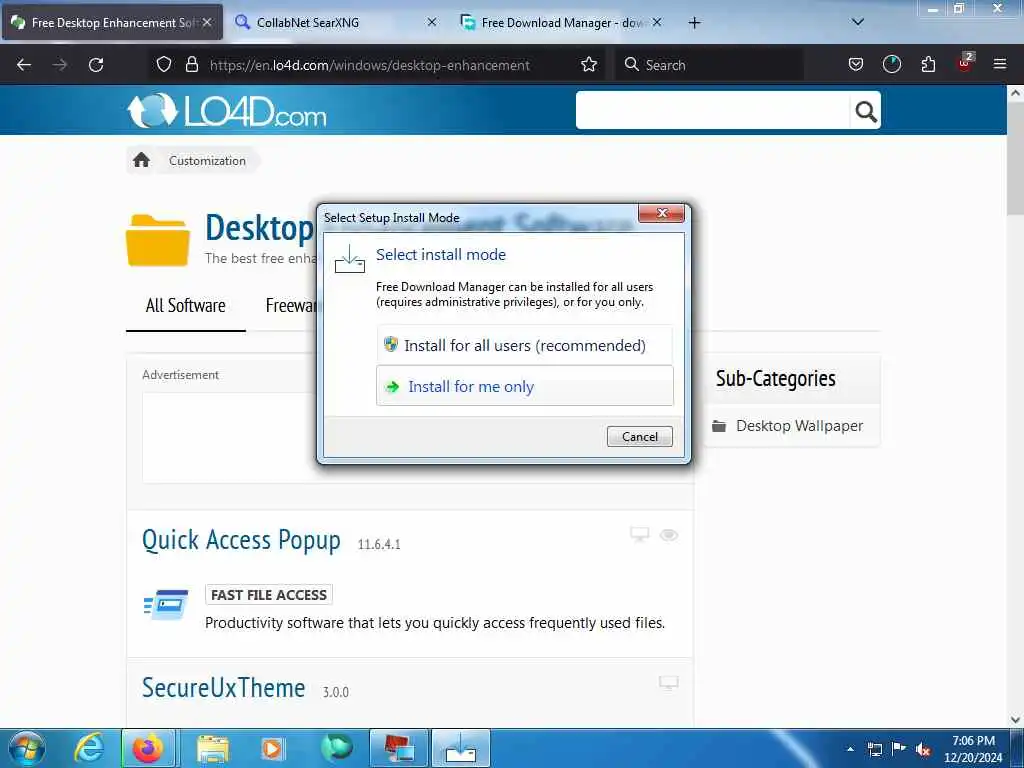Screen dimensions: 1024x768
Task: Open the Pocket save icon
Action: 856,65
